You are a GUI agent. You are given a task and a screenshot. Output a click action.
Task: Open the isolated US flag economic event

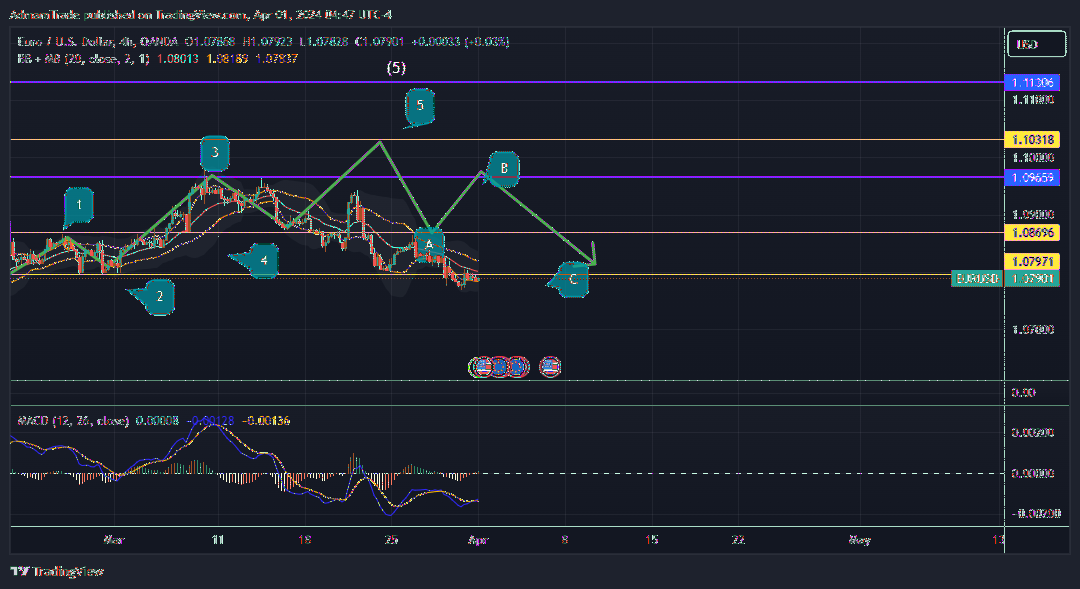(550, 366)
